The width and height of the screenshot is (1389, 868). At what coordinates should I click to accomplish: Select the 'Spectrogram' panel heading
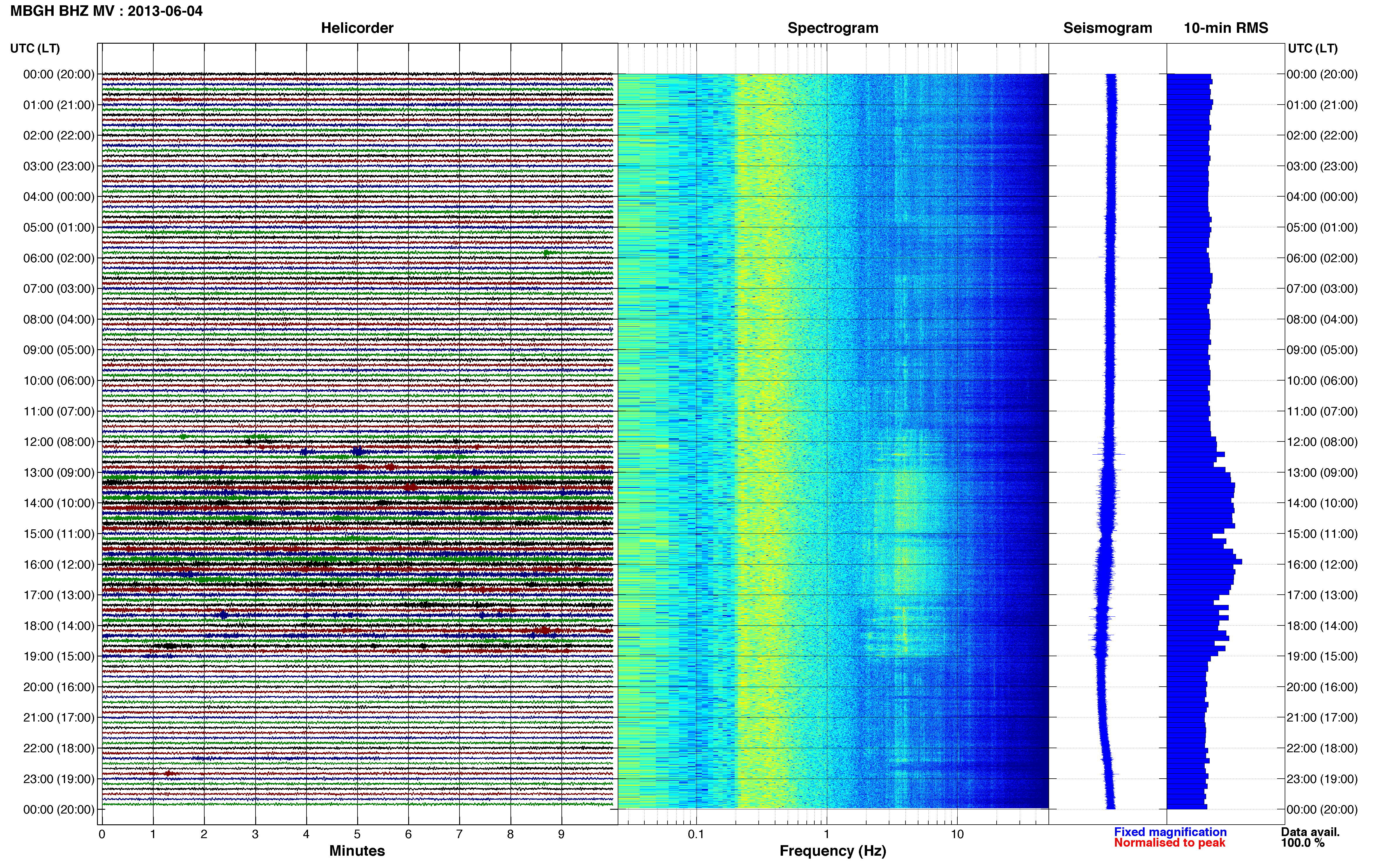[x=833, y=28]
